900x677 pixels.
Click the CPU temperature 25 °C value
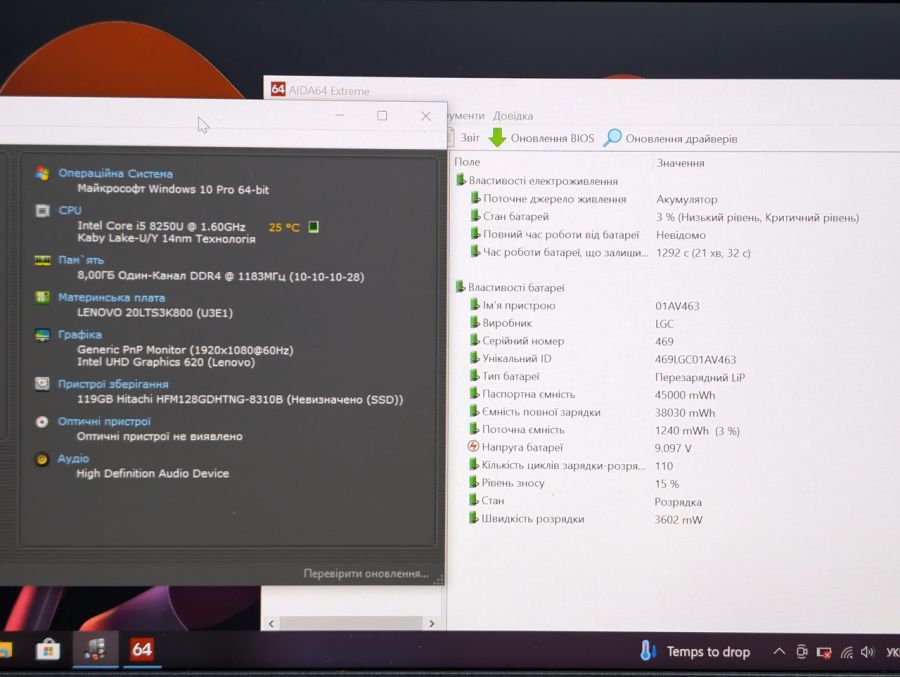click(284, 227)
